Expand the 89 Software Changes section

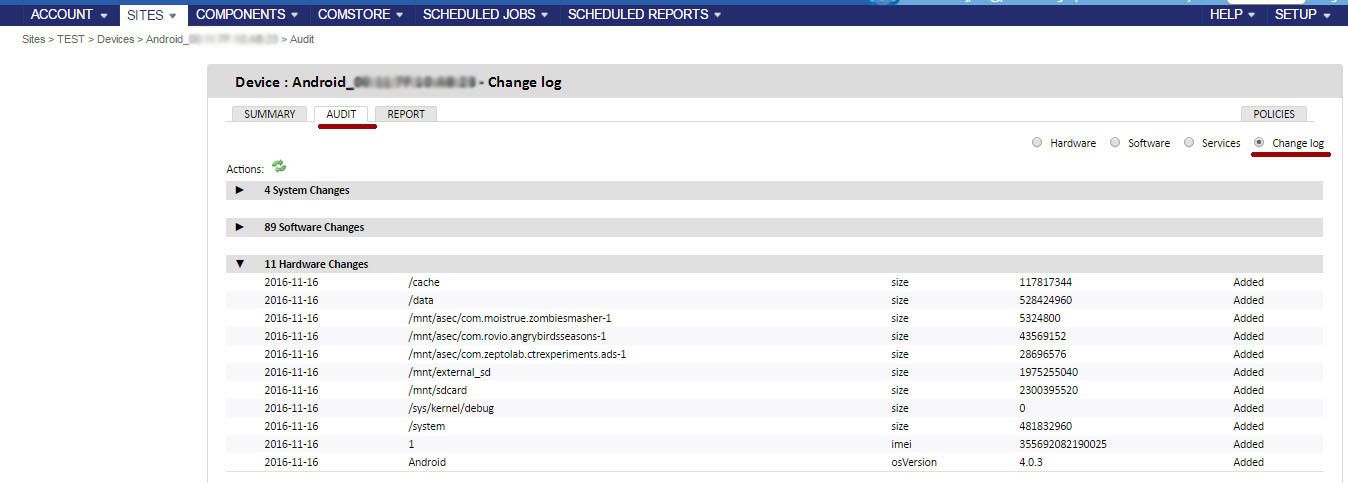(240, 227)
